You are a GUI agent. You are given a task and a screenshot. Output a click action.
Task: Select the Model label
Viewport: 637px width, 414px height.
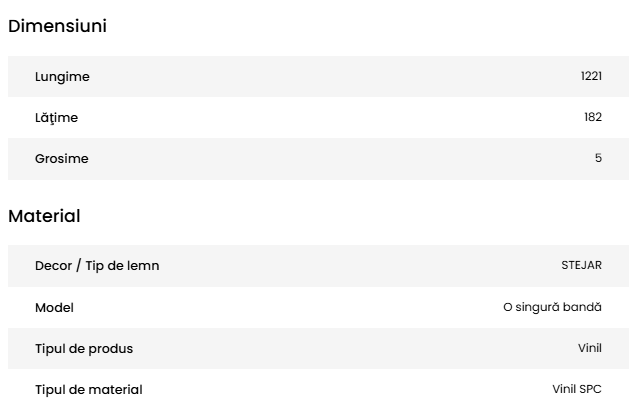(x=54, y=308)
